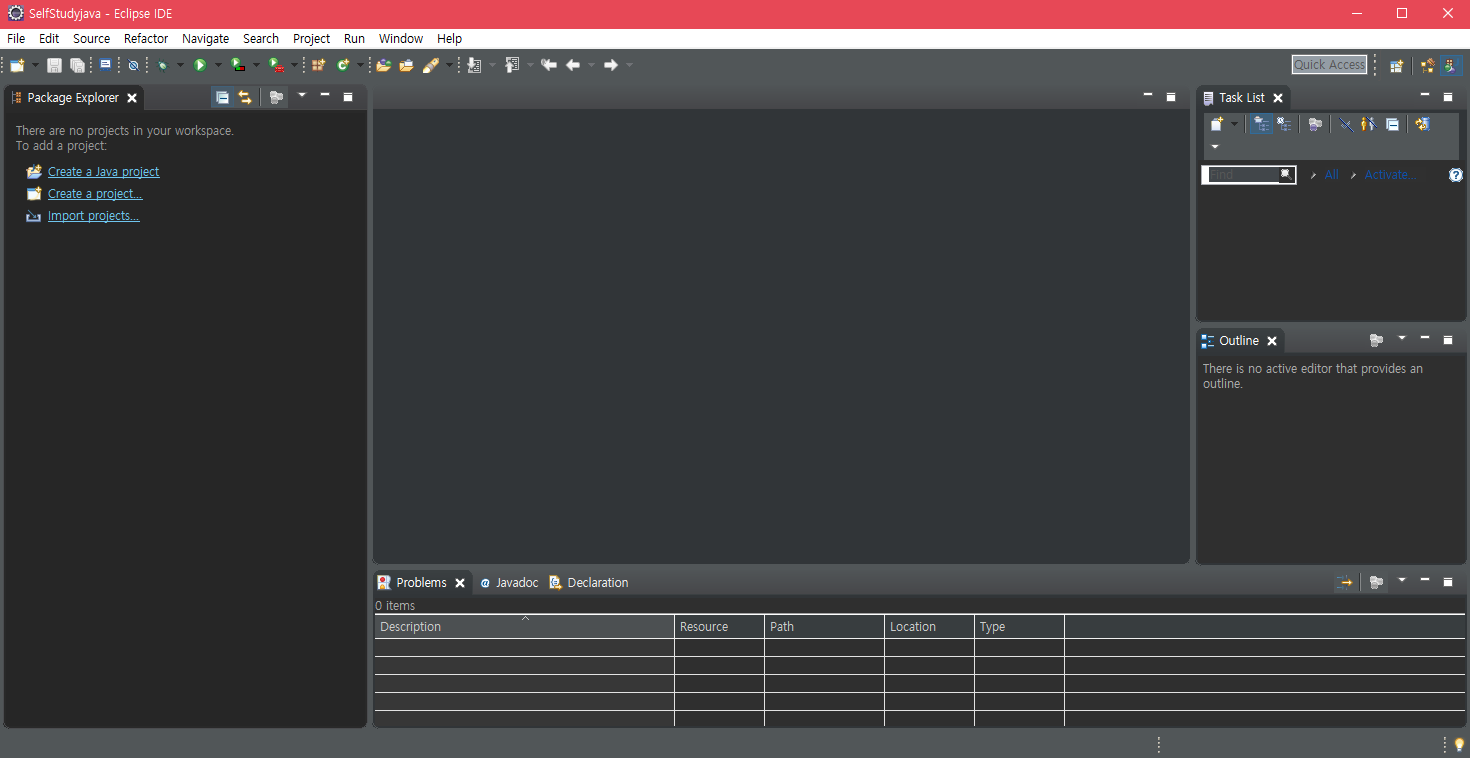The width and height of the screenshot is (1470, 758).
Task: Toggle Skip All Breakpoints
Action: point(133,65)
